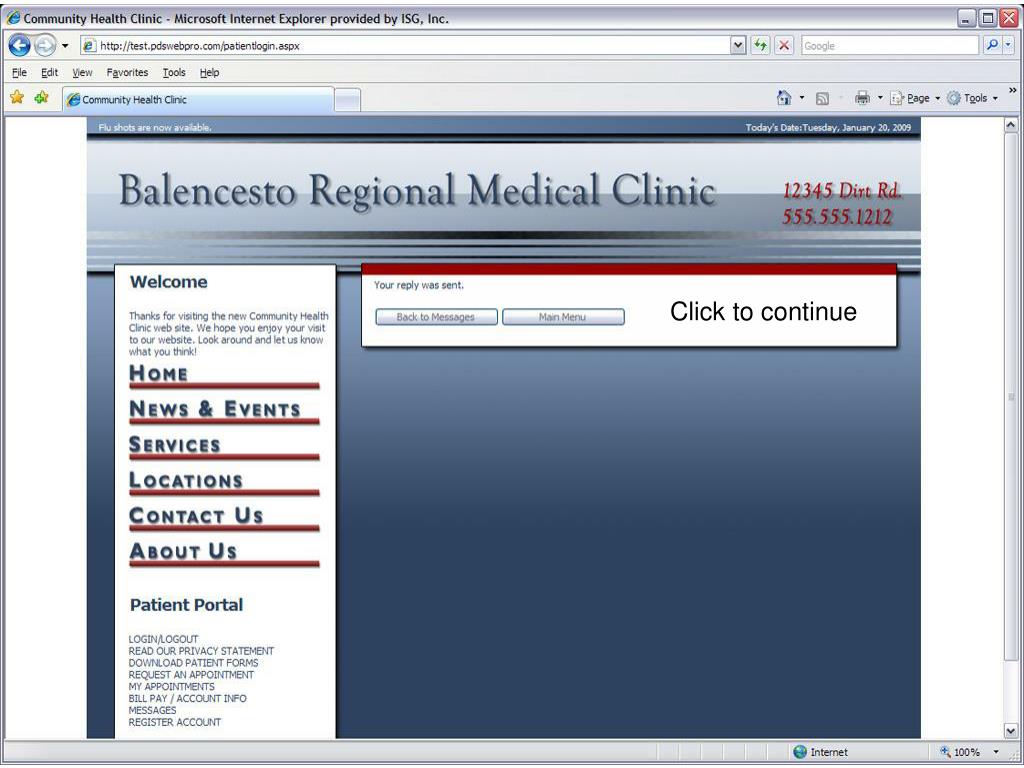Select the Community Health Clinic tab
Screen dimensions: 1024x768
(198, 99)
